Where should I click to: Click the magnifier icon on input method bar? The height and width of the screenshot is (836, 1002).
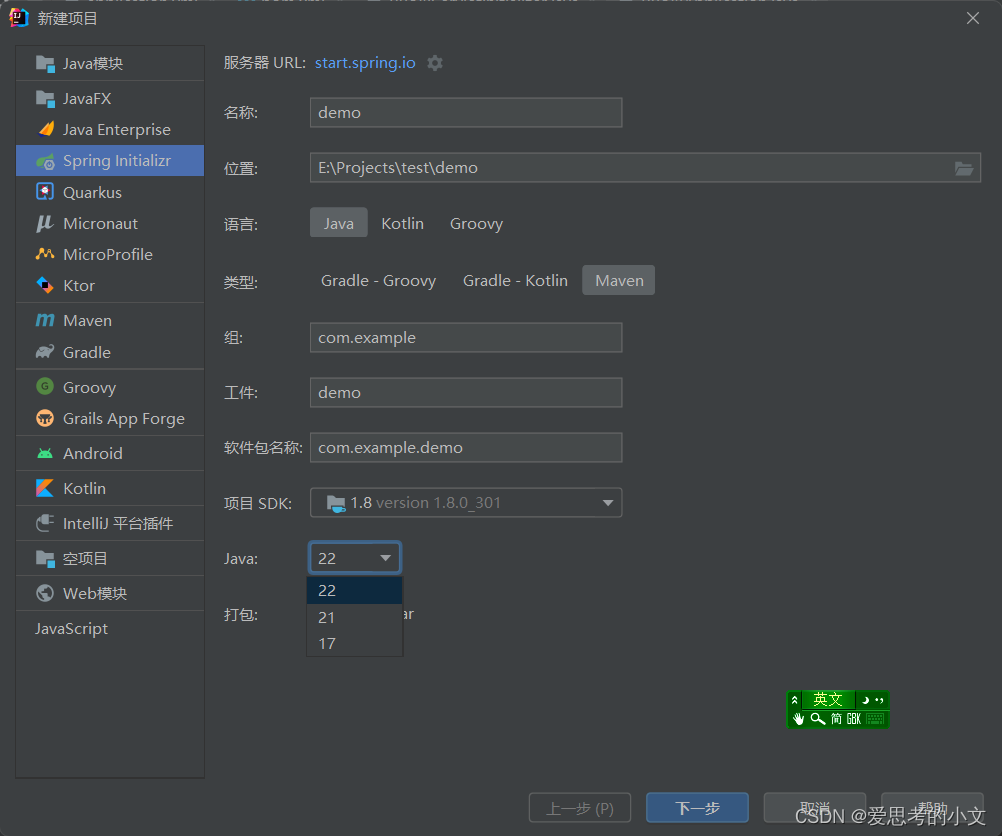[817, 718]
